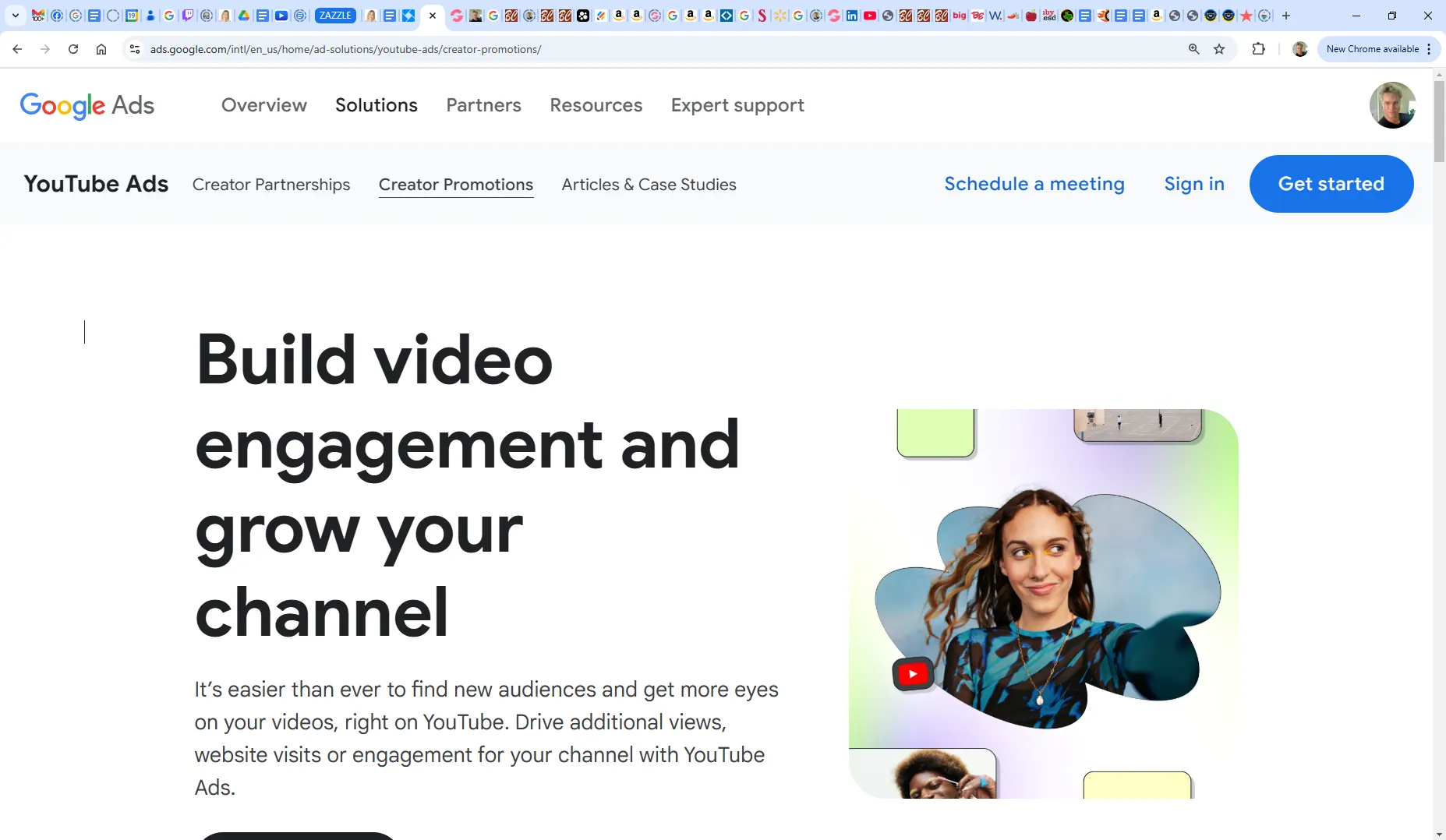Click the Schedule a meeting link
Viewport: 1446px width, 840px height.
pyautogui.click(x=1034, y=184)
